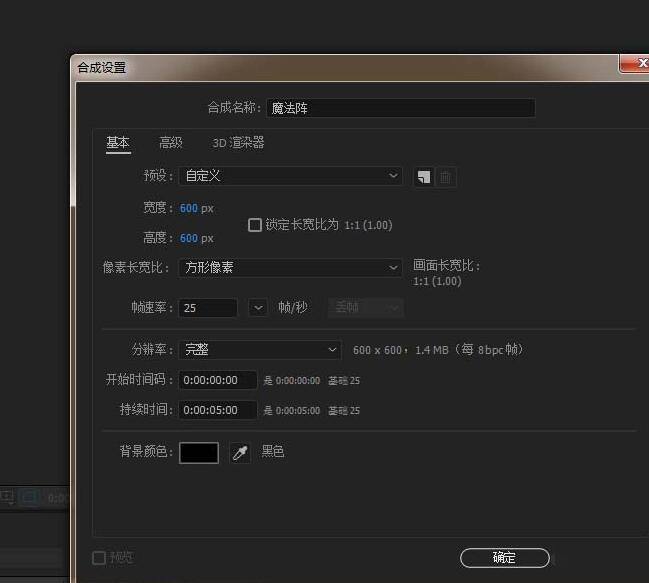Click the trash icon to delete preset

click(446, 177)
